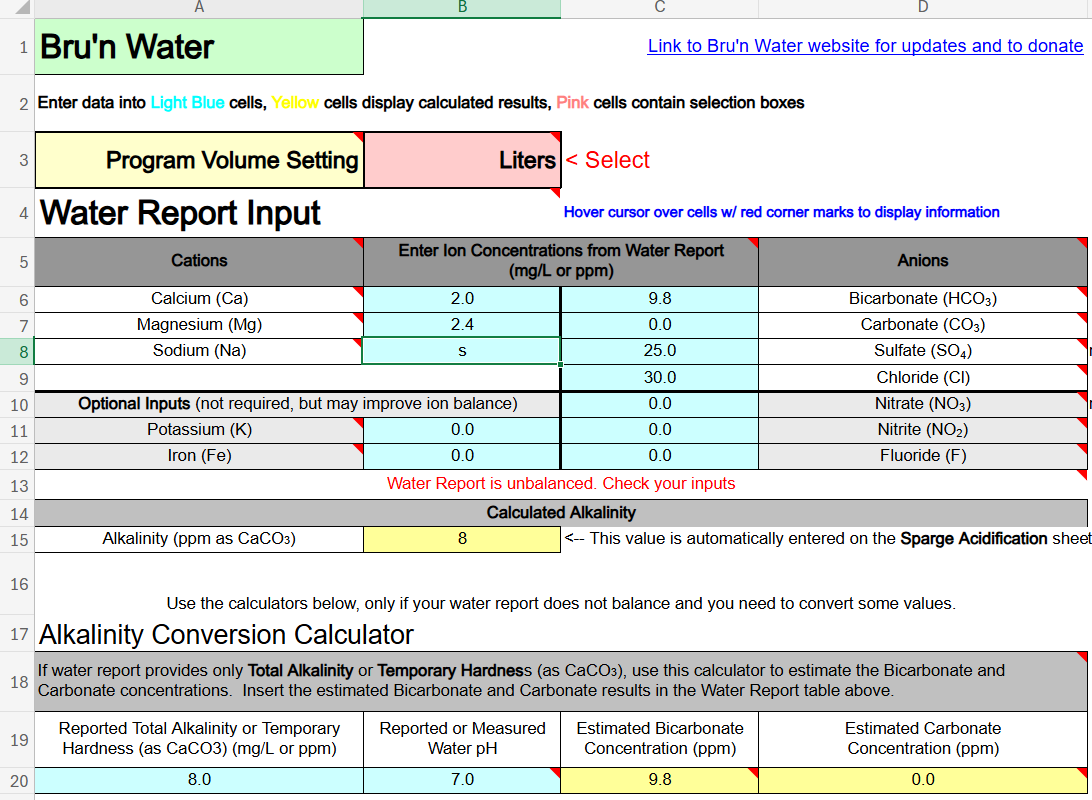The width and height of the screenshot is (1092, 800).
Task: Click the row 3 header
Action: coord(17,160)
